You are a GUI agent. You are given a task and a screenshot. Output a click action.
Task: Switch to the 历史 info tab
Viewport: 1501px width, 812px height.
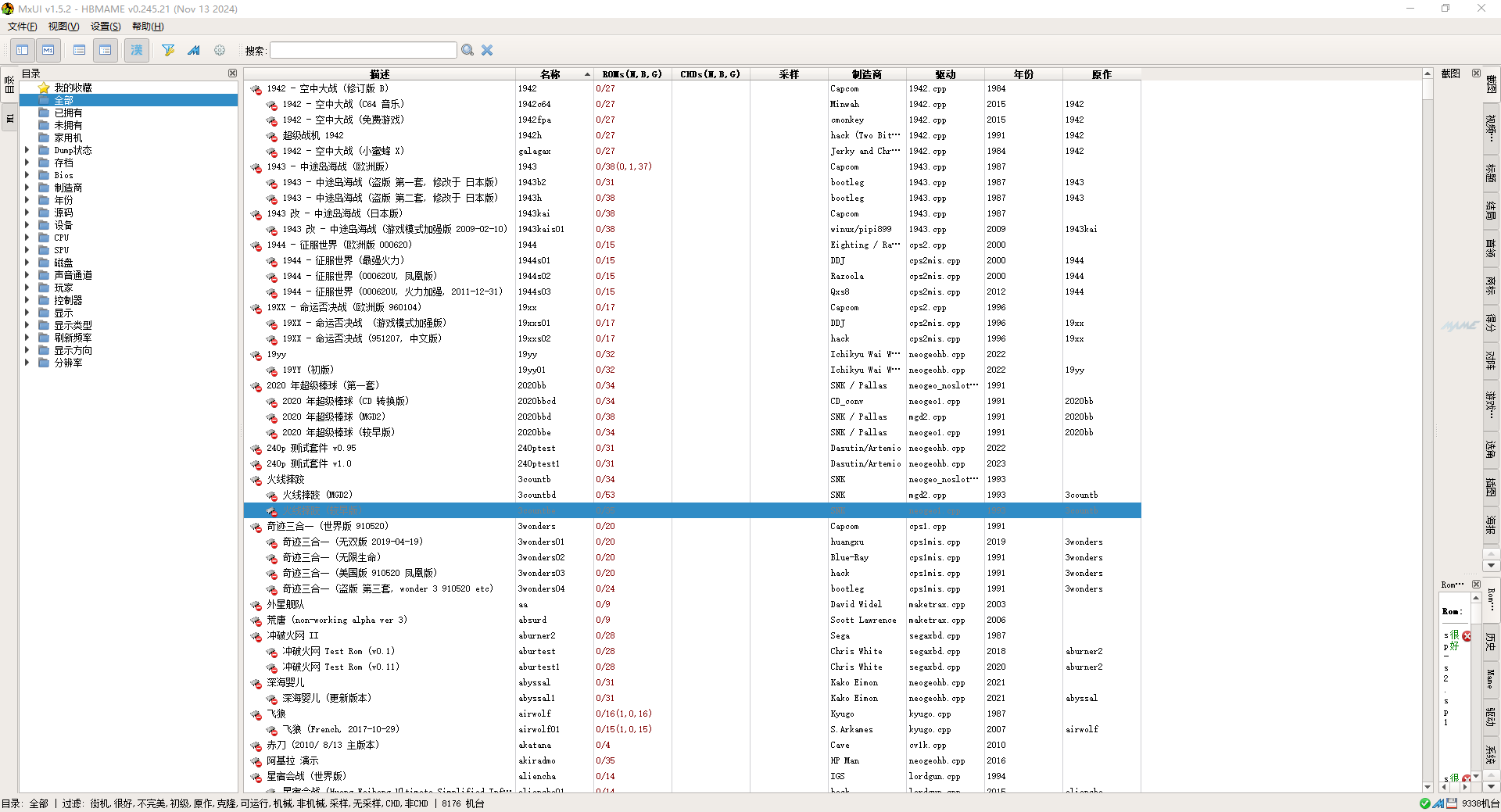[x=1491, y=642]
